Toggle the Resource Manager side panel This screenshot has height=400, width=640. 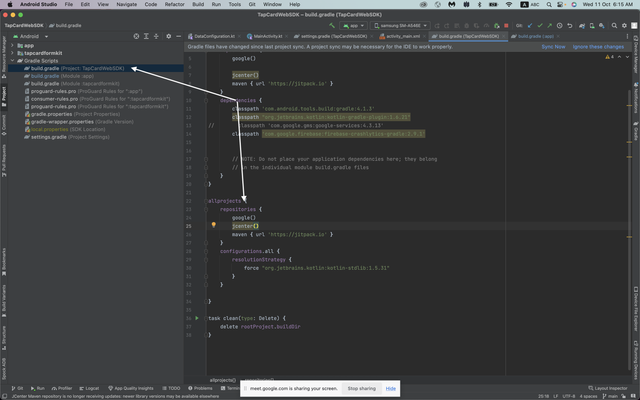[4, 57]
